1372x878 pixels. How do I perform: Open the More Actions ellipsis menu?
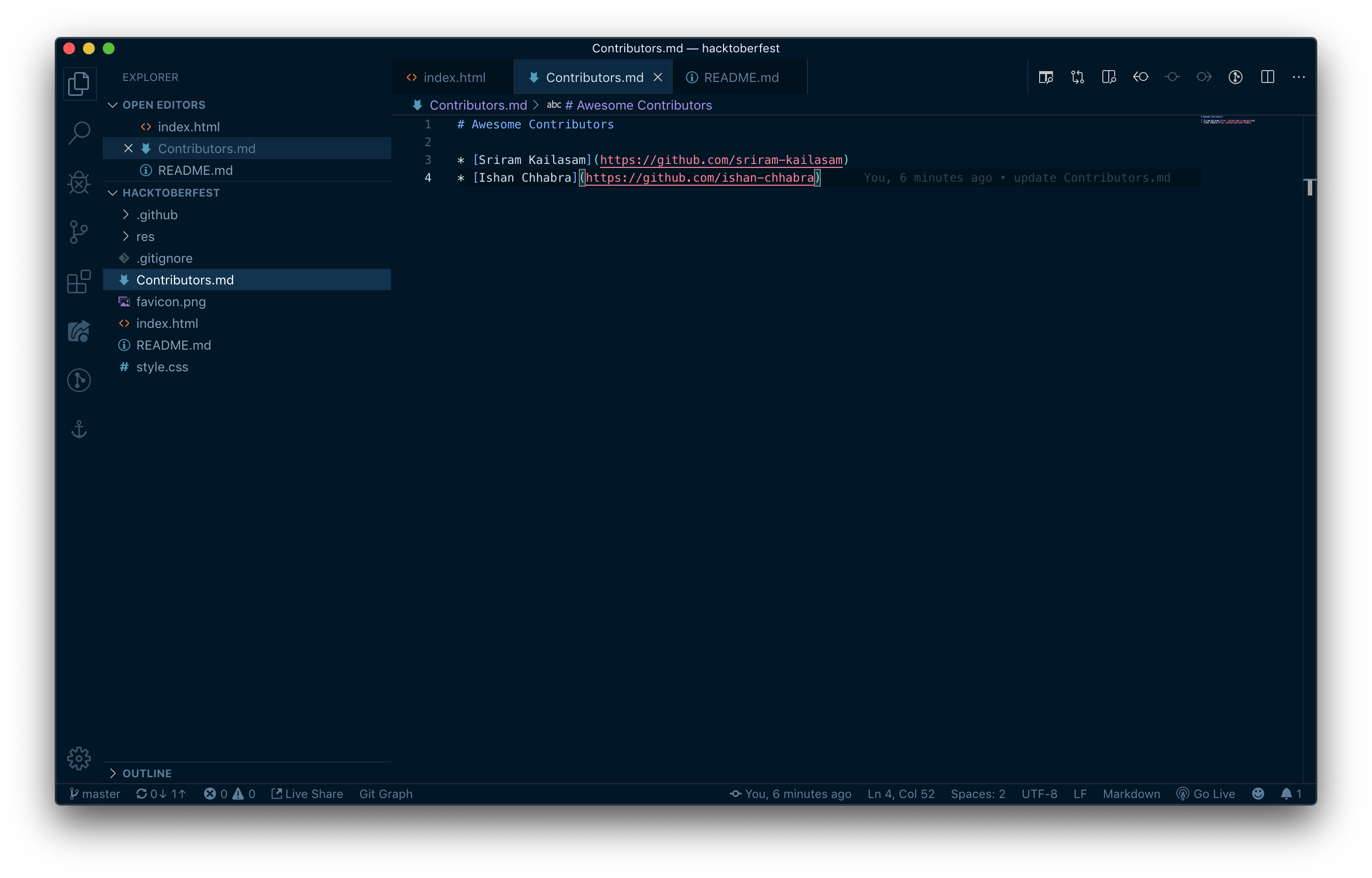[x=1298, y=77]
